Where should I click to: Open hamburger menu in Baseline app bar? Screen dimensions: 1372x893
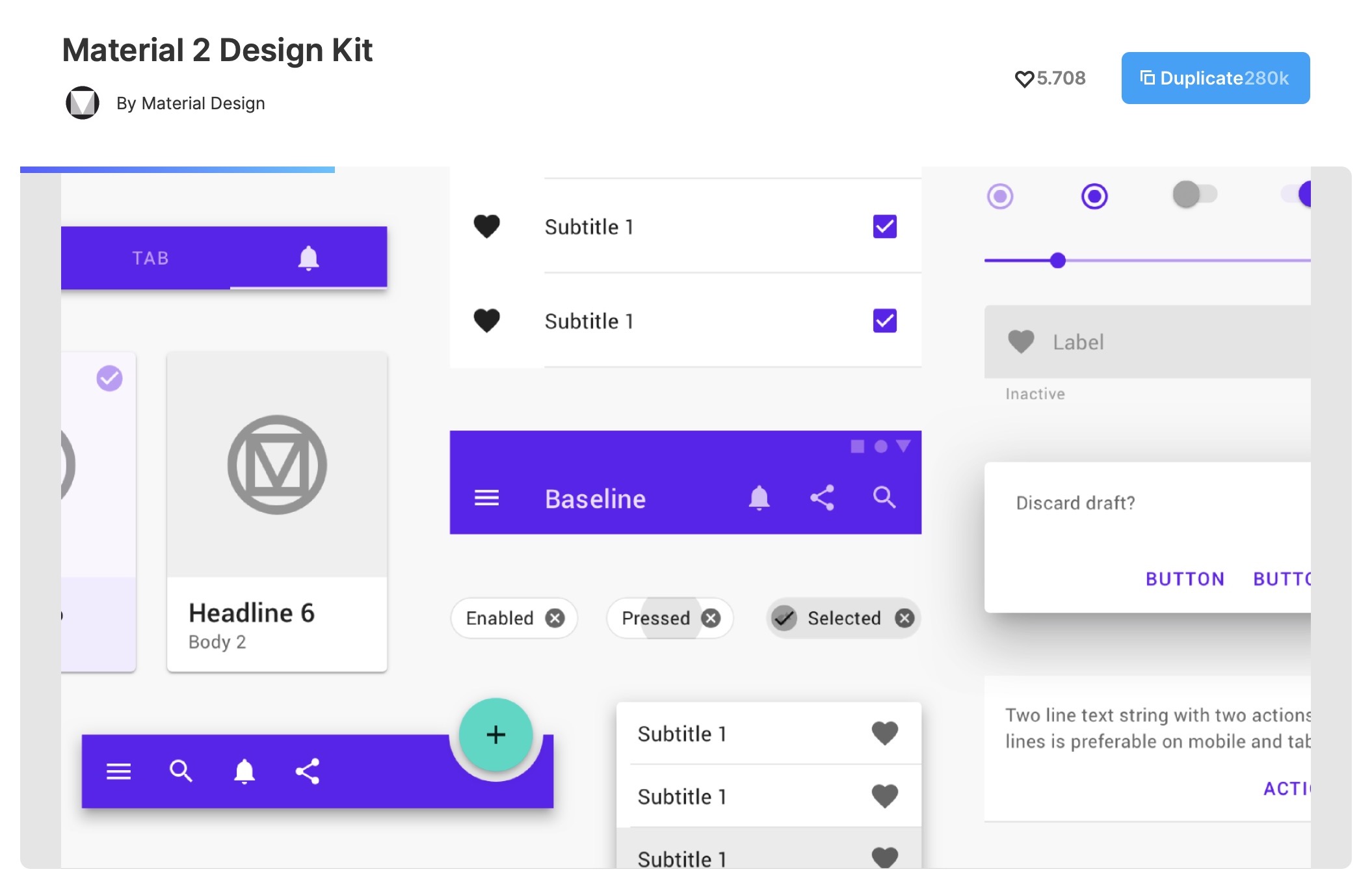pyautogui.click(x=486, y=498)
